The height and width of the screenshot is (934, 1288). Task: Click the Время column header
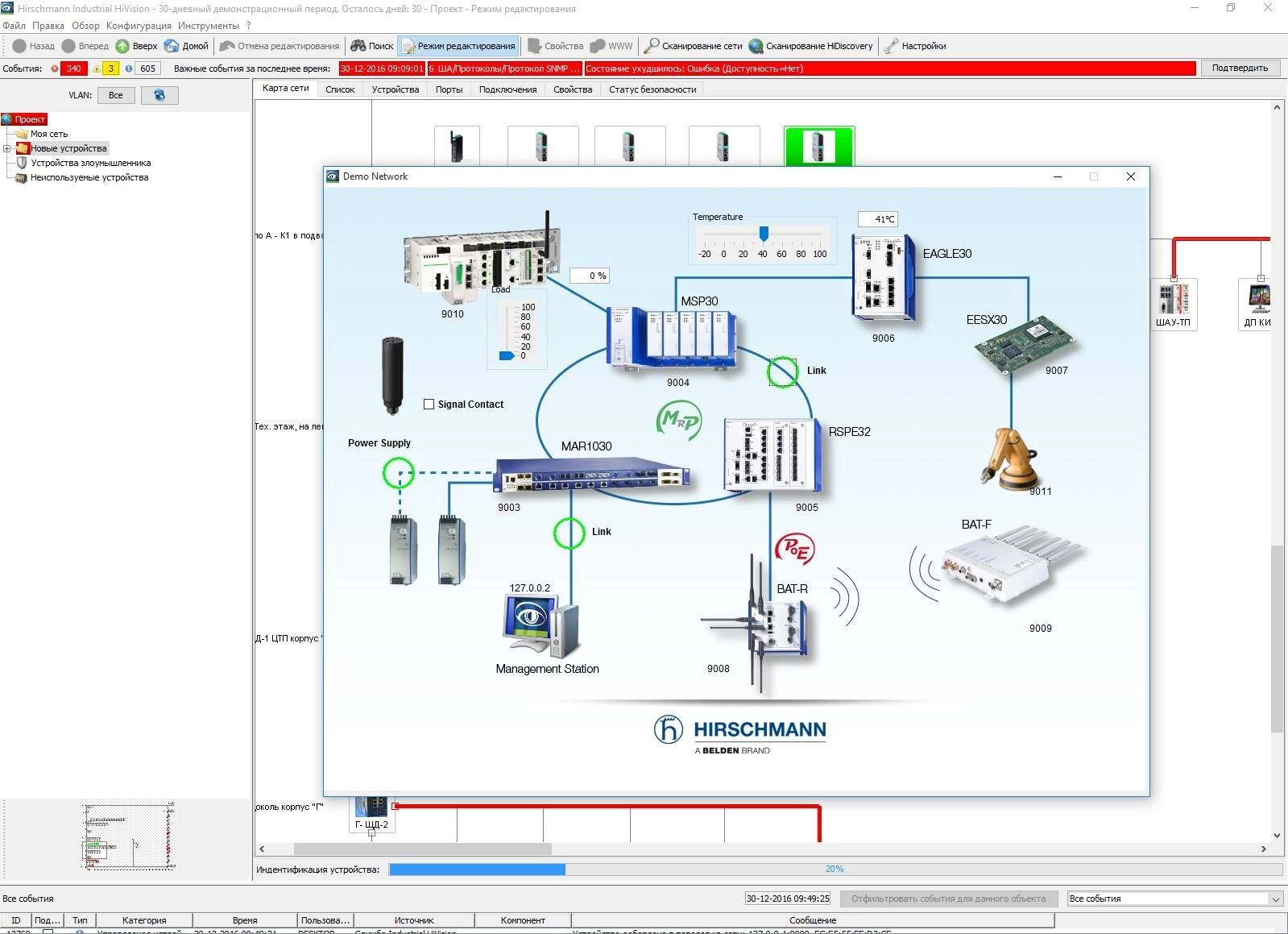[245, 920]
